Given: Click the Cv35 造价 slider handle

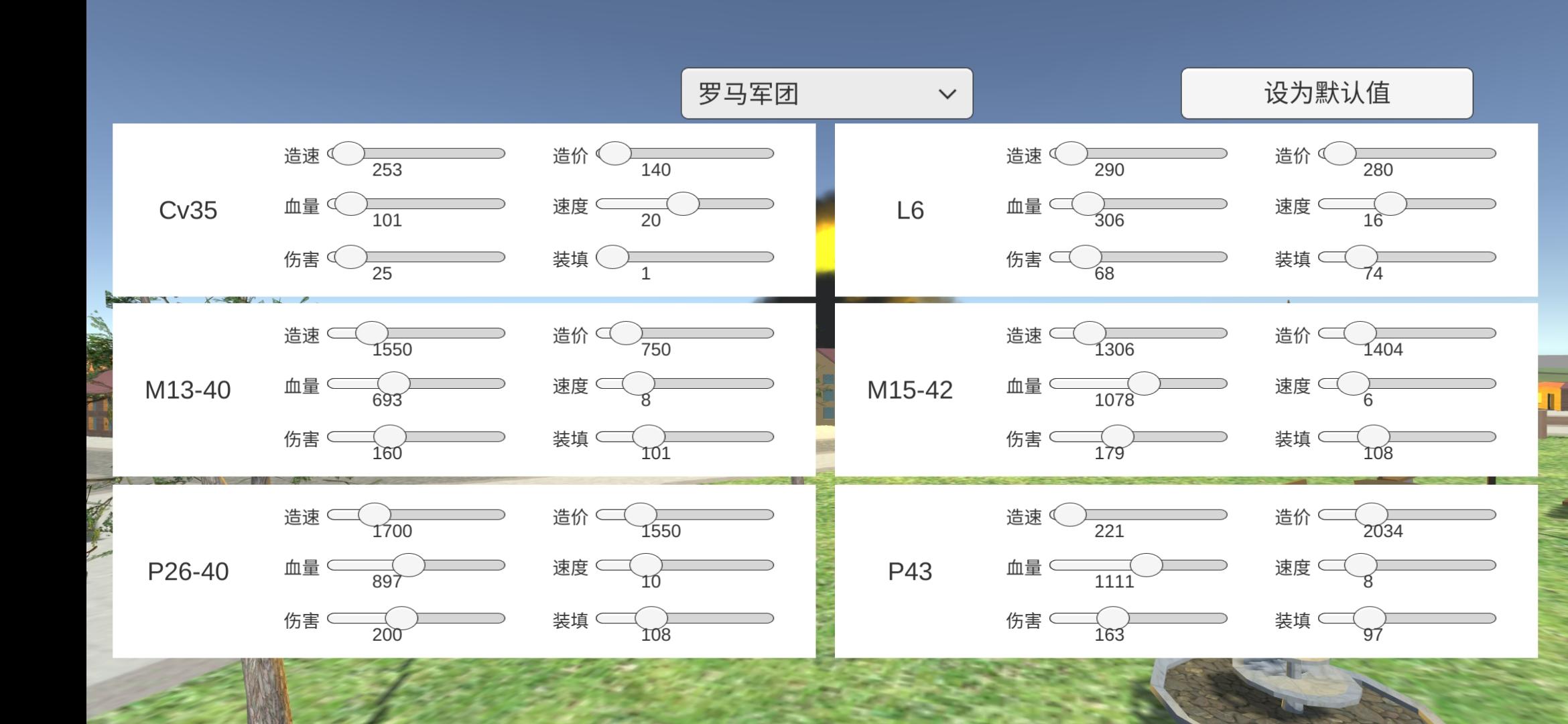Looking at the screenshot, I should point(615,154).
